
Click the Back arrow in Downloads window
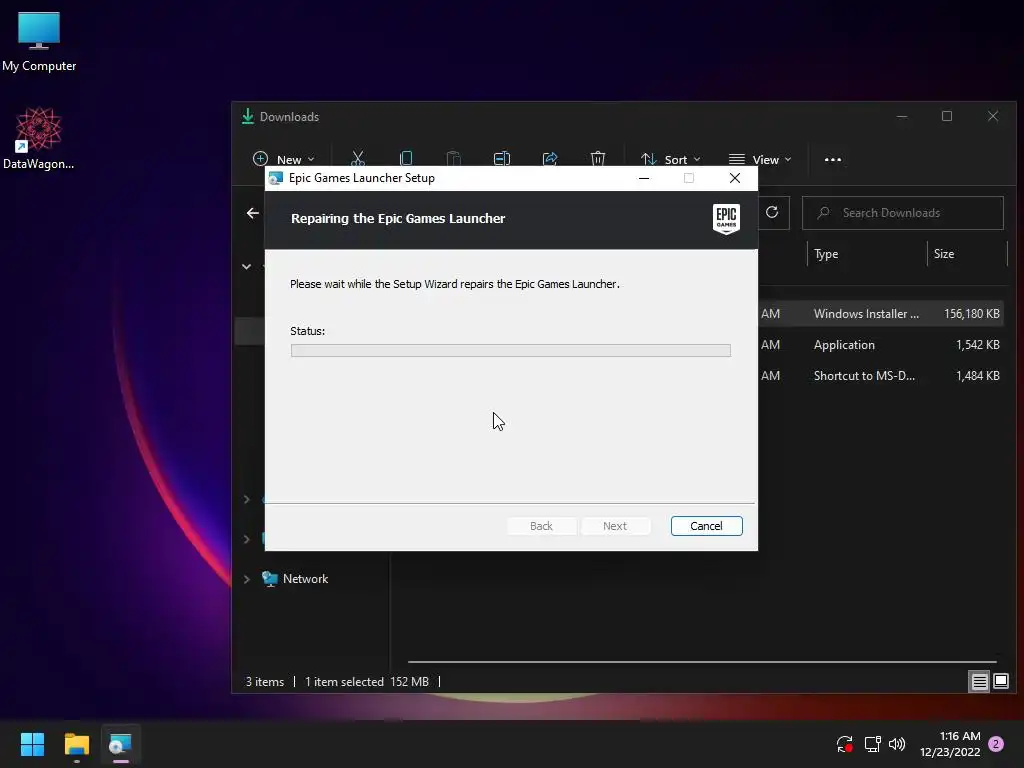pyautogui.click(x=253, y=213)
